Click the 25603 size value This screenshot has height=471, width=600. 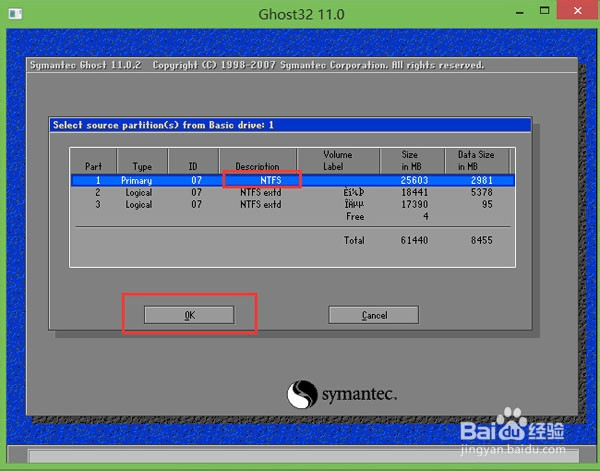(414, 180)
